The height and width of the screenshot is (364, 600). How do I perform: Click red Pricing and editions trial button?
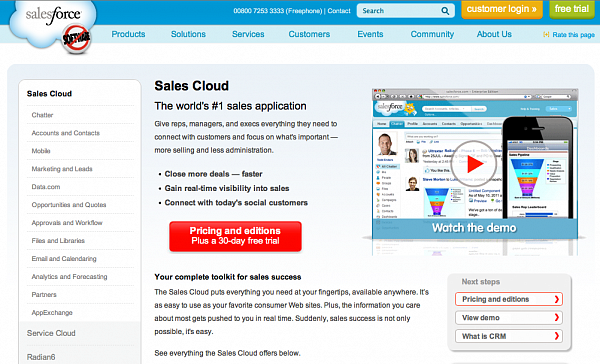pyautogui.click(x=235, y=236)
